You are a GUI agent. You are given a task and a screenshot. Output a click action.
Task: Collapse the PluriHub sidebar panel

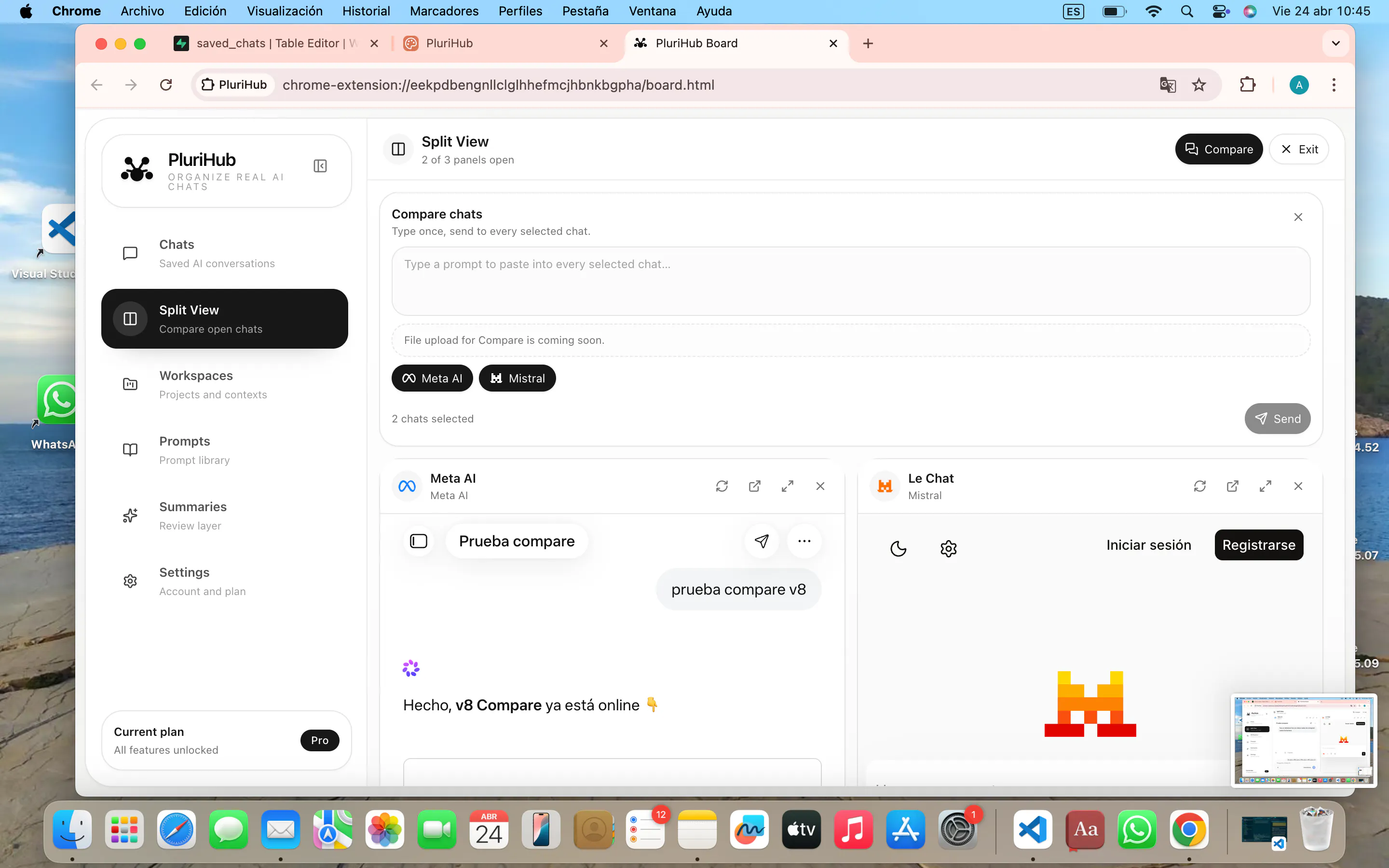[x=320, y=166]
